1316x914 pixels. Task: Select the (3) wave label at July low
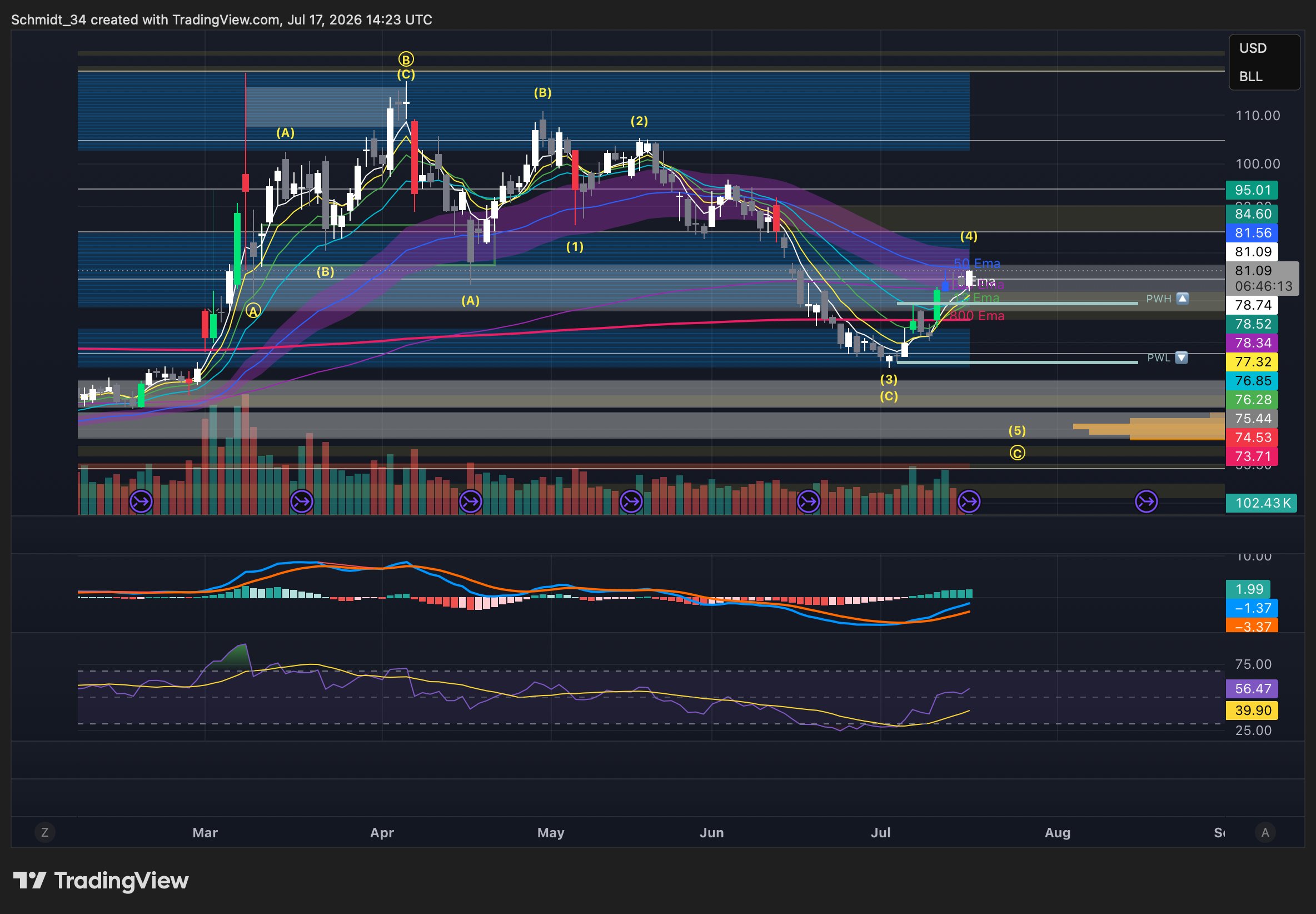(x=889, y=379)
